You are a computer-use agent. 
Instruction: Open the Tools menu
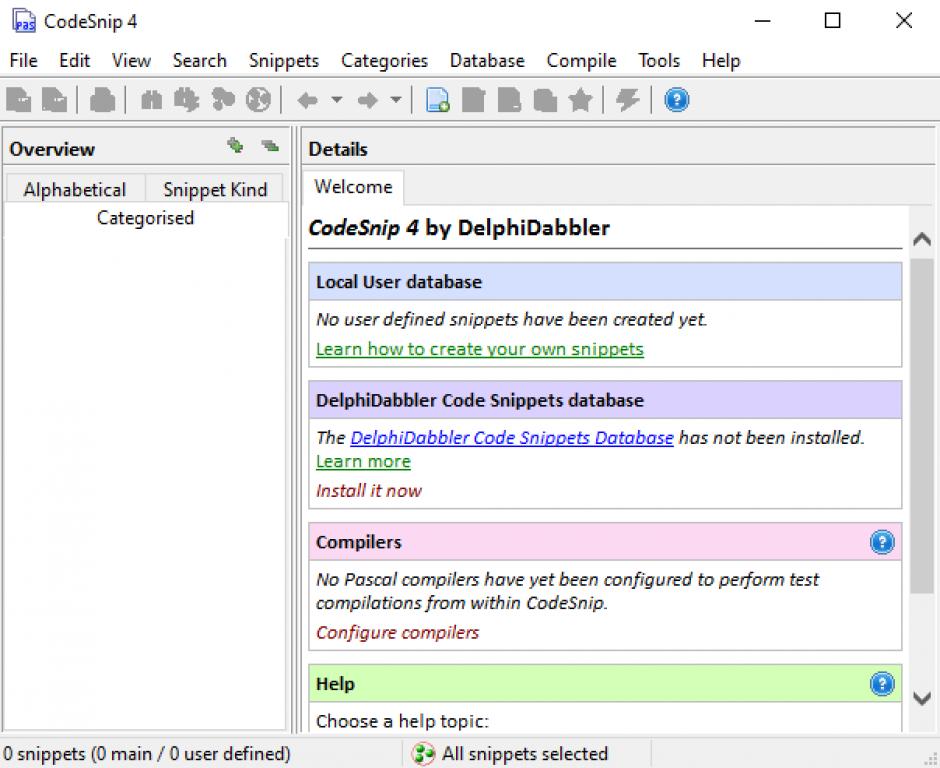pos(659,61)
